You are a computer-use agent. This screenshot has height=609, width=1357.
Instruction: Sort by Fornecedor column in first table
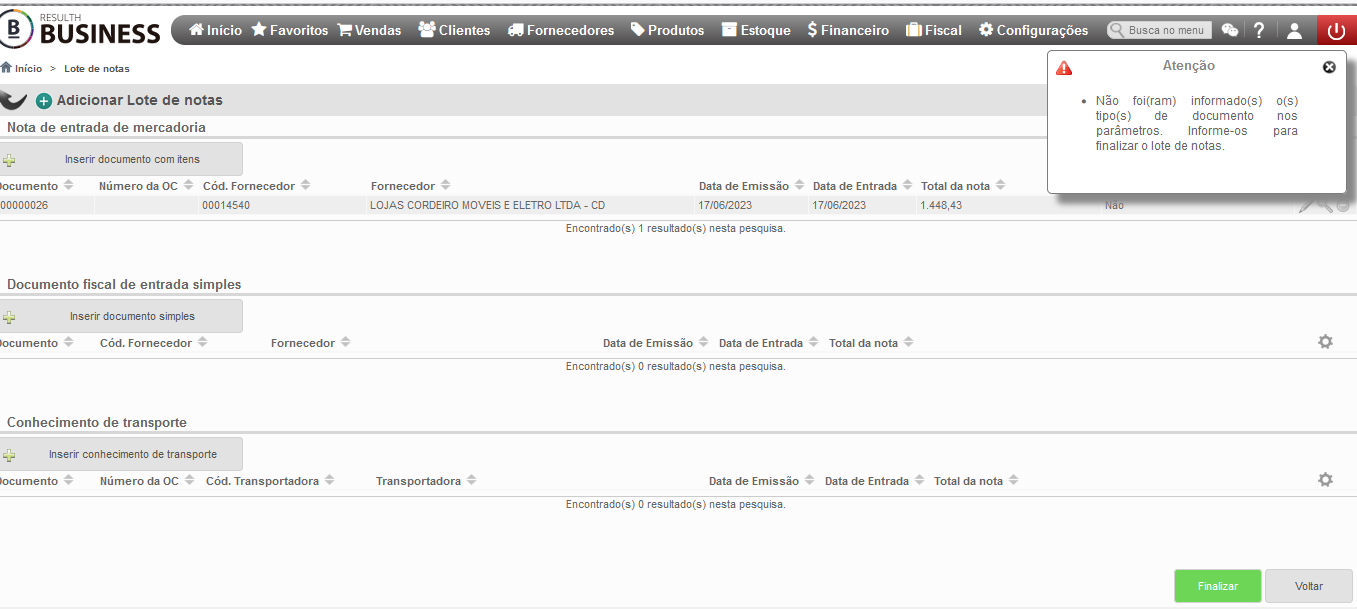coord(410,186)
